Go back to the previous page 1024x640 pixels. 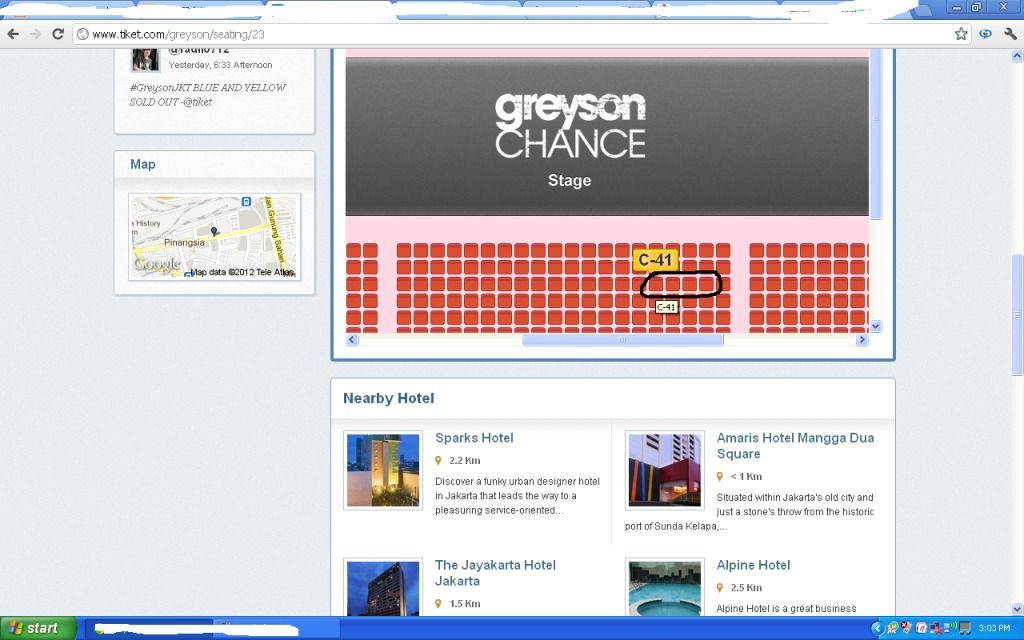click(13, 34)
